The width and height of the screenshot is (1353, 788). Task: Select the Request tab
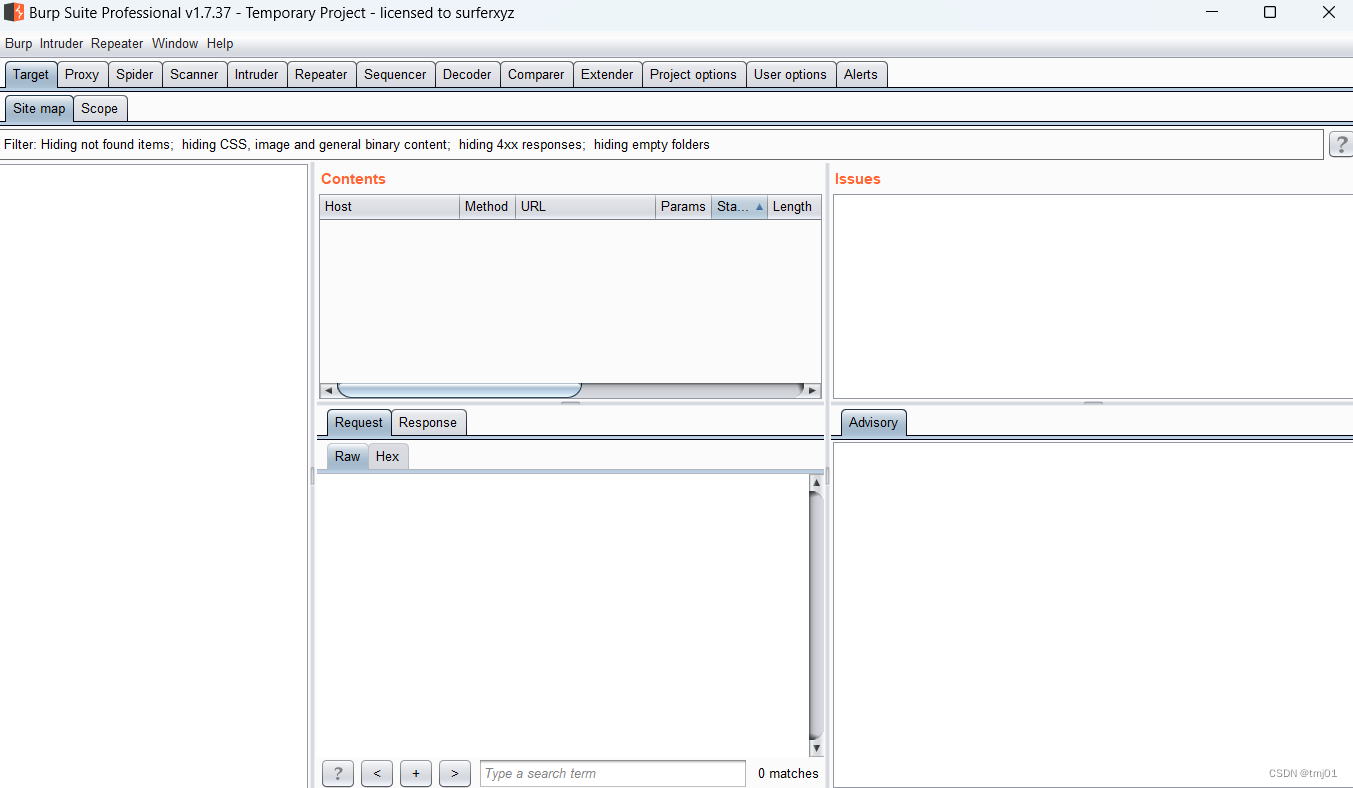click(x=359, y=422)
